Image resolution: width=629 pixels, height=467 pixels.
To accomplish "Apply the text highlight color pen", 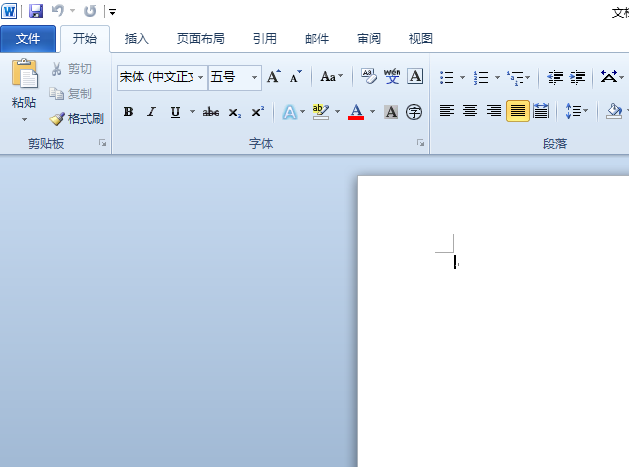I will 321,112.
